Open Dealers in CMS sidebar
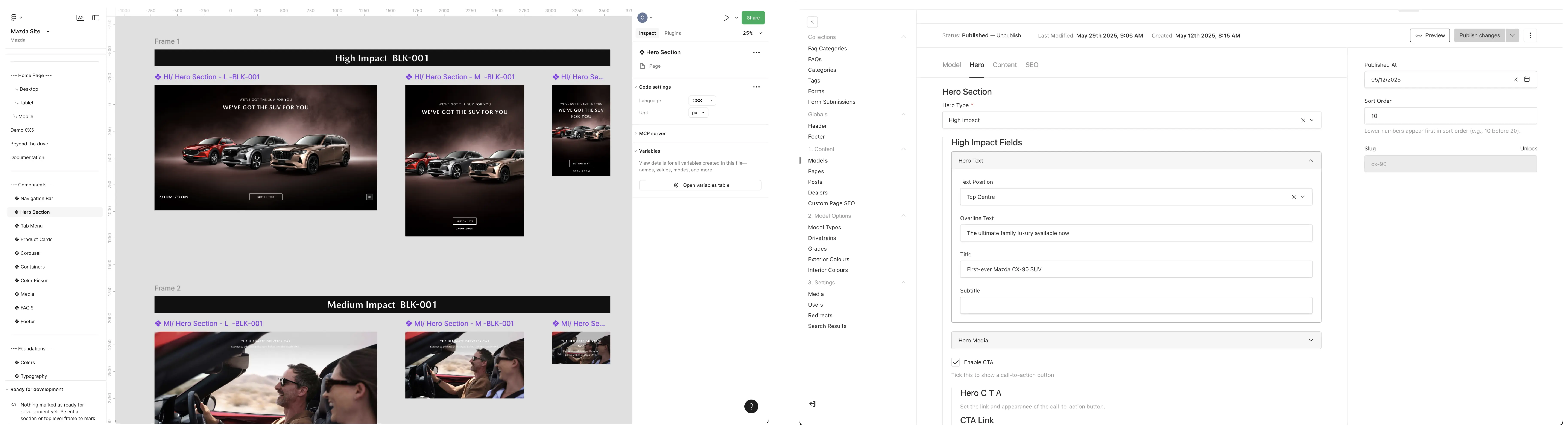1568x431 pixels. tap(817, 193)
